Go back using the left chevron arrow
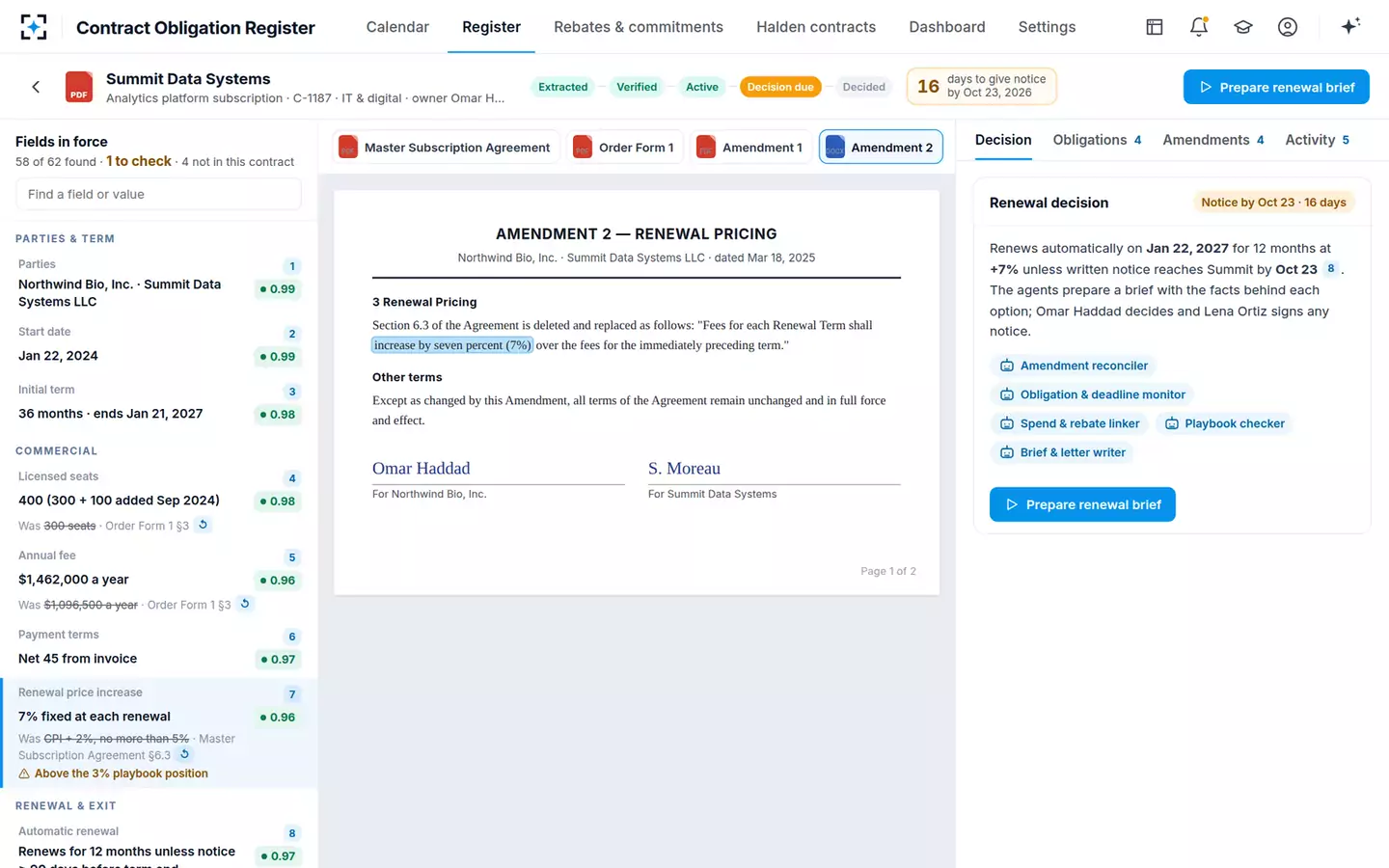The width and height of the screenshot is (1389, 868). pos(36,87)
